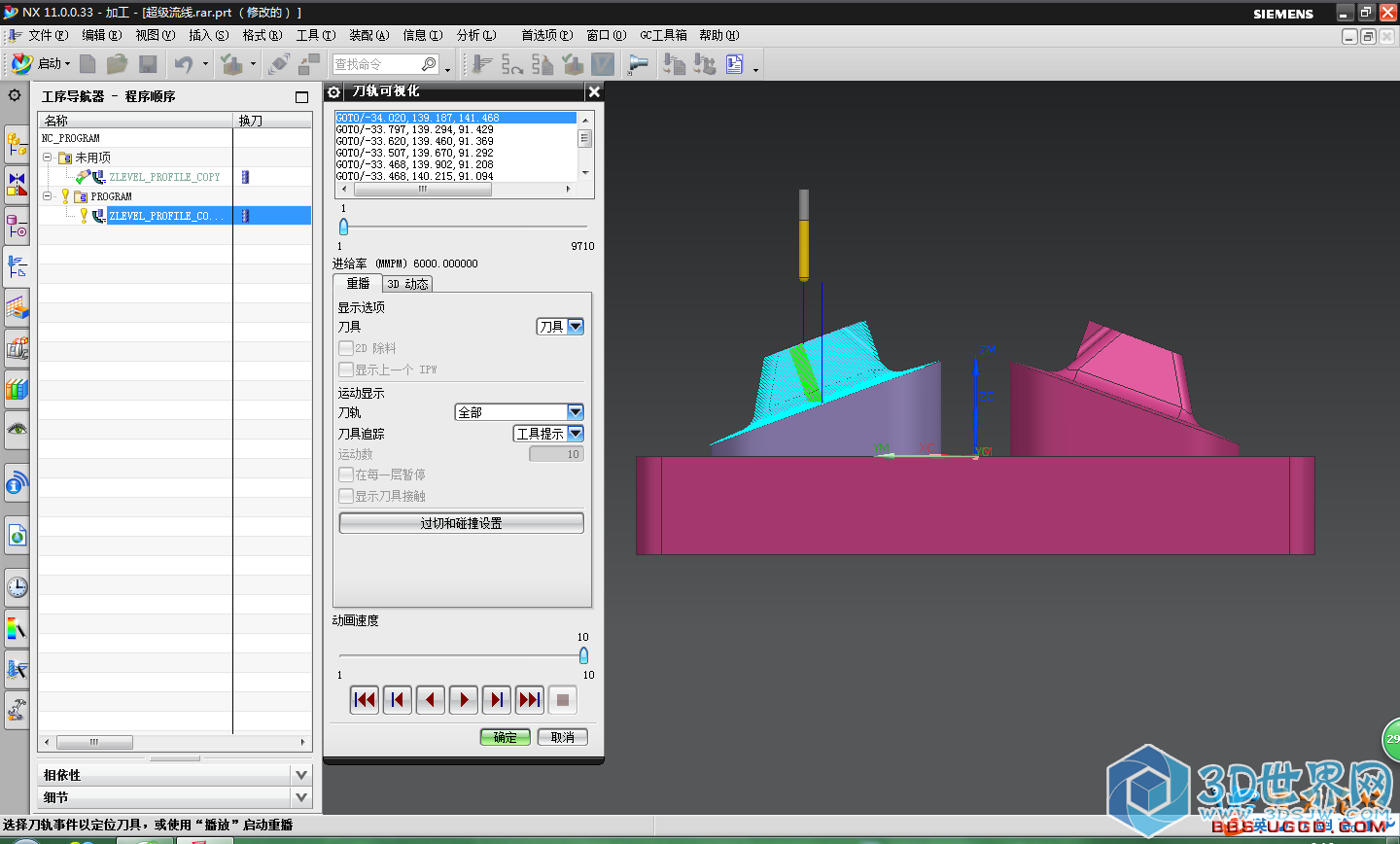The height and width of the screenshot is (844, 1400).
Task: Click the 确定 OK button
Action: [505, 737]
